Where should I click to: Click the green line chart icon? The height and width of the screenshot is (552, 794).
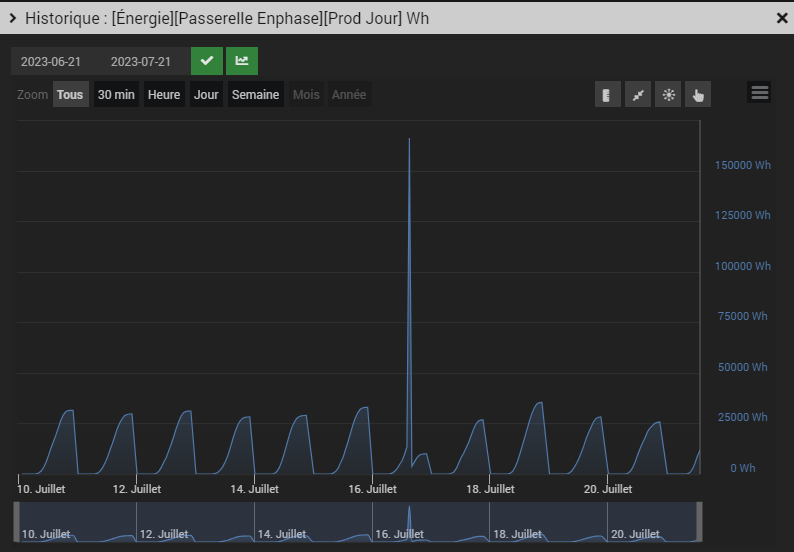tap(242, 61)
